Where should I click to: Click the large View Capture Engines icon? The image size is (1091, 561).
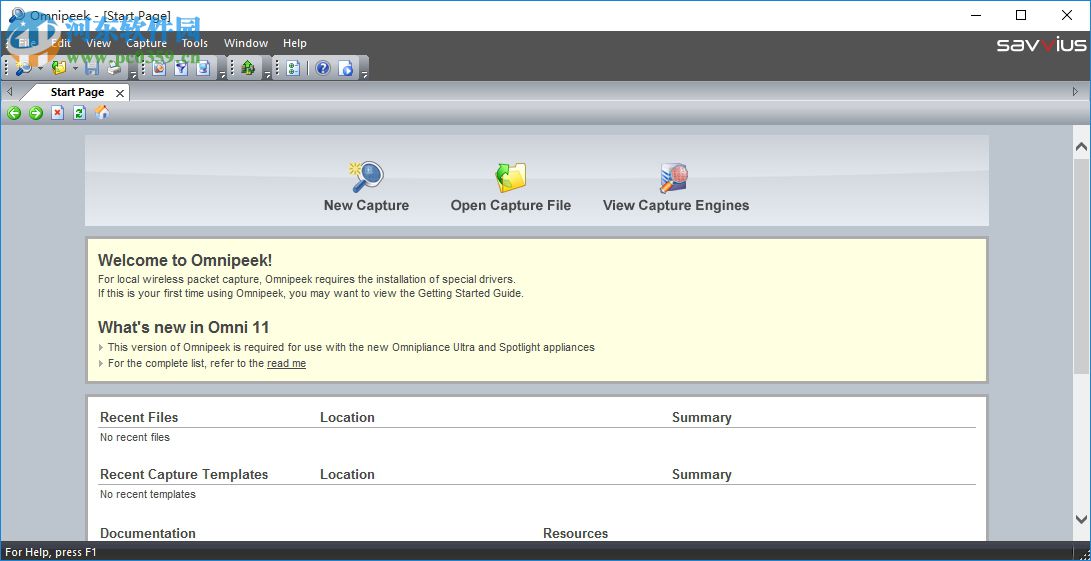(674, 177)
